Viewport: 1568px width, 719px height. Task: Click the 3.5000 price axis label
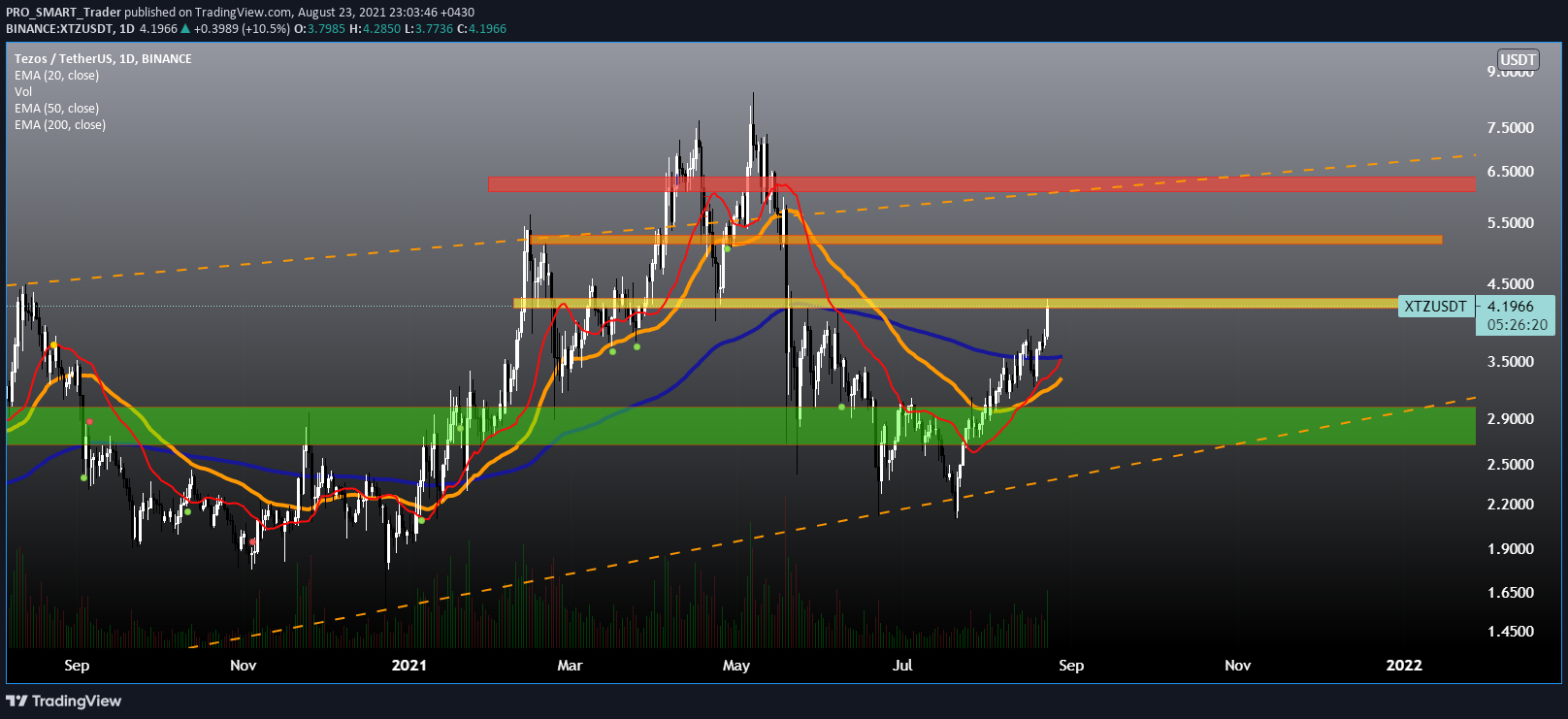1511,362
